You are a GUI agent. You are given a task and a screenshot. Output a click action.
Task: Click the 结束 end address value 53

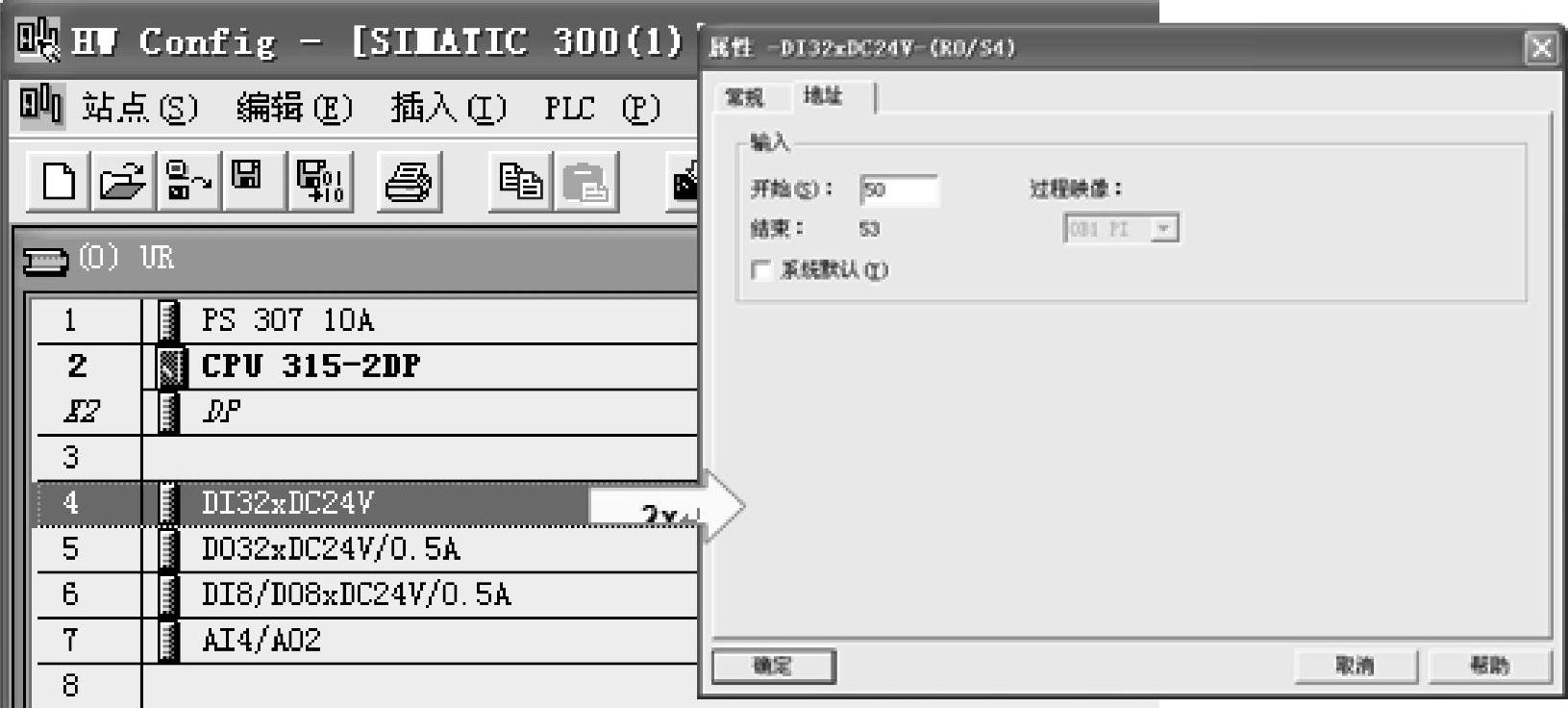pos(869,230)
